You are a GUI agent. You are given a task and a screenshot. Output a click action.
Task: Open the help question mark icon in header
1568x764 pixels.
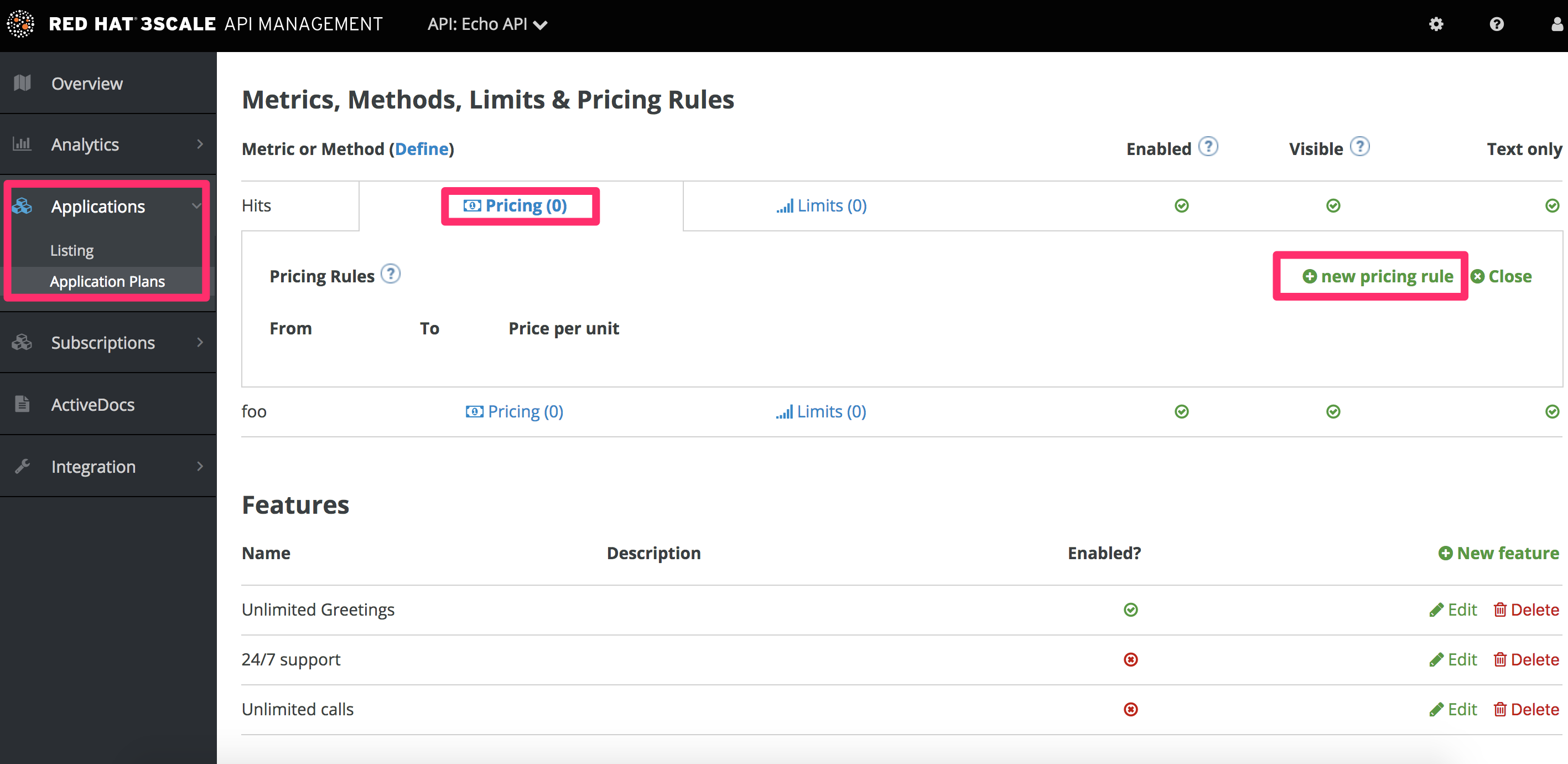[1496, 24]
